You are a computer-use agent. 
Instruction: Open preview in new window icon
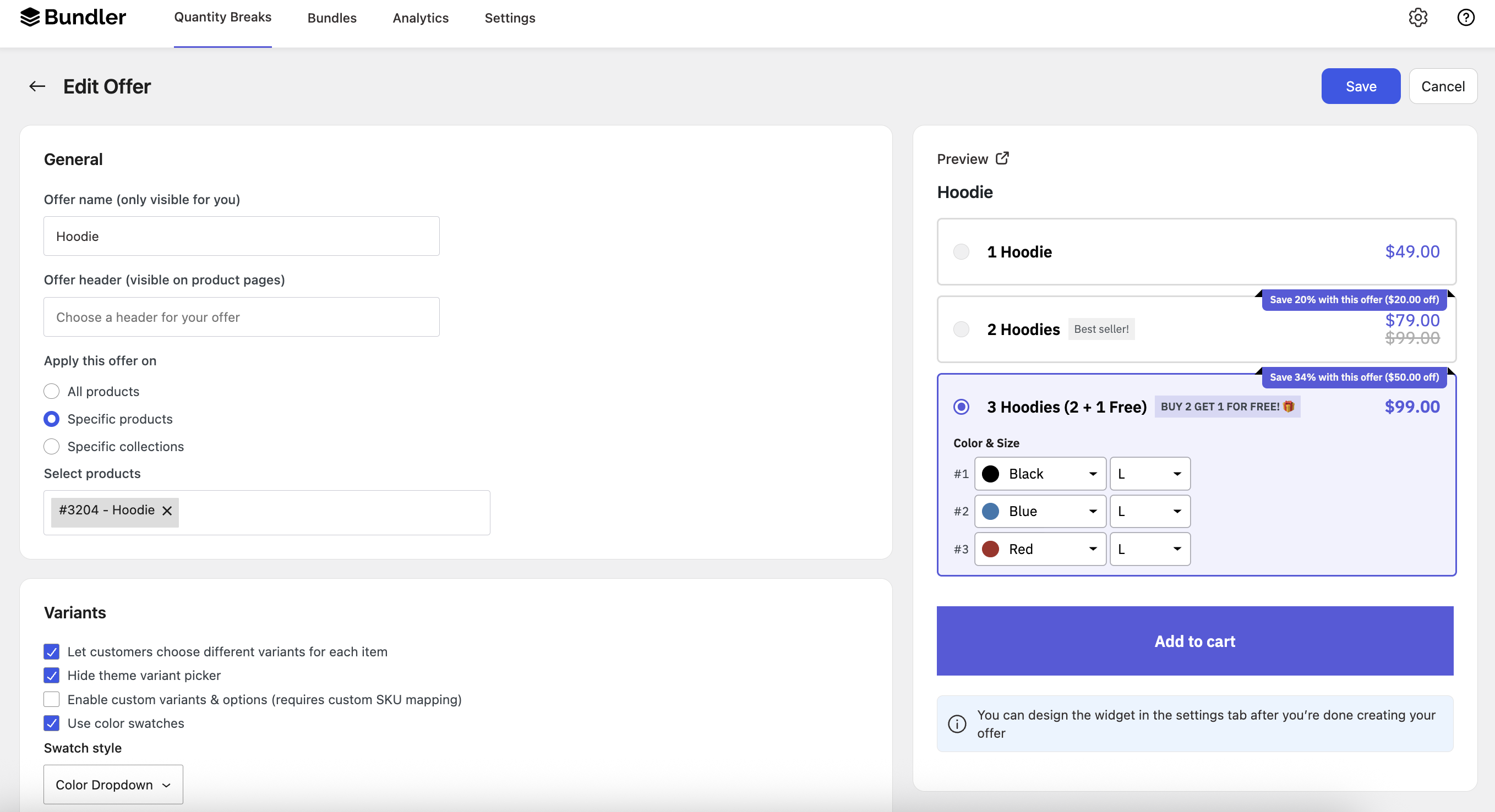[x=1002, y=158]
